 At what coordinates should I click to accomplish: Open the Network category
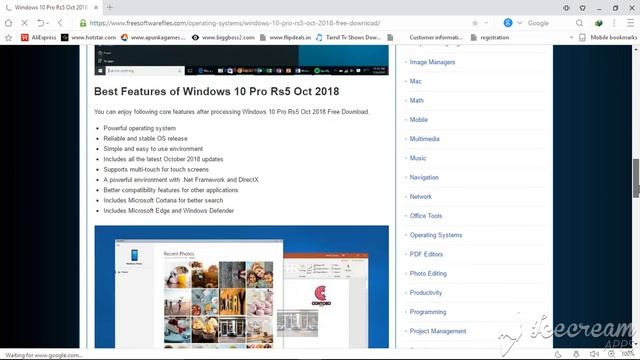(420, 196)
